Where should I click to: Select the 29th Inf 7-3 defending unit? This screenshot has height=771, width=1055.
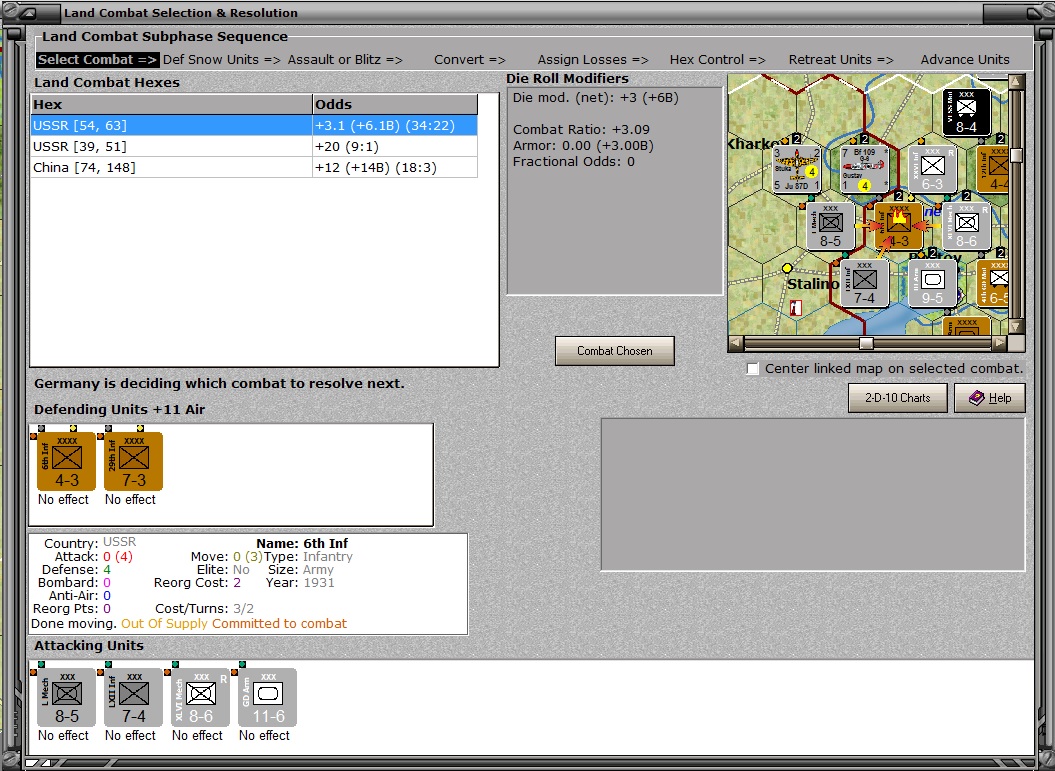[x=133, y=462]
